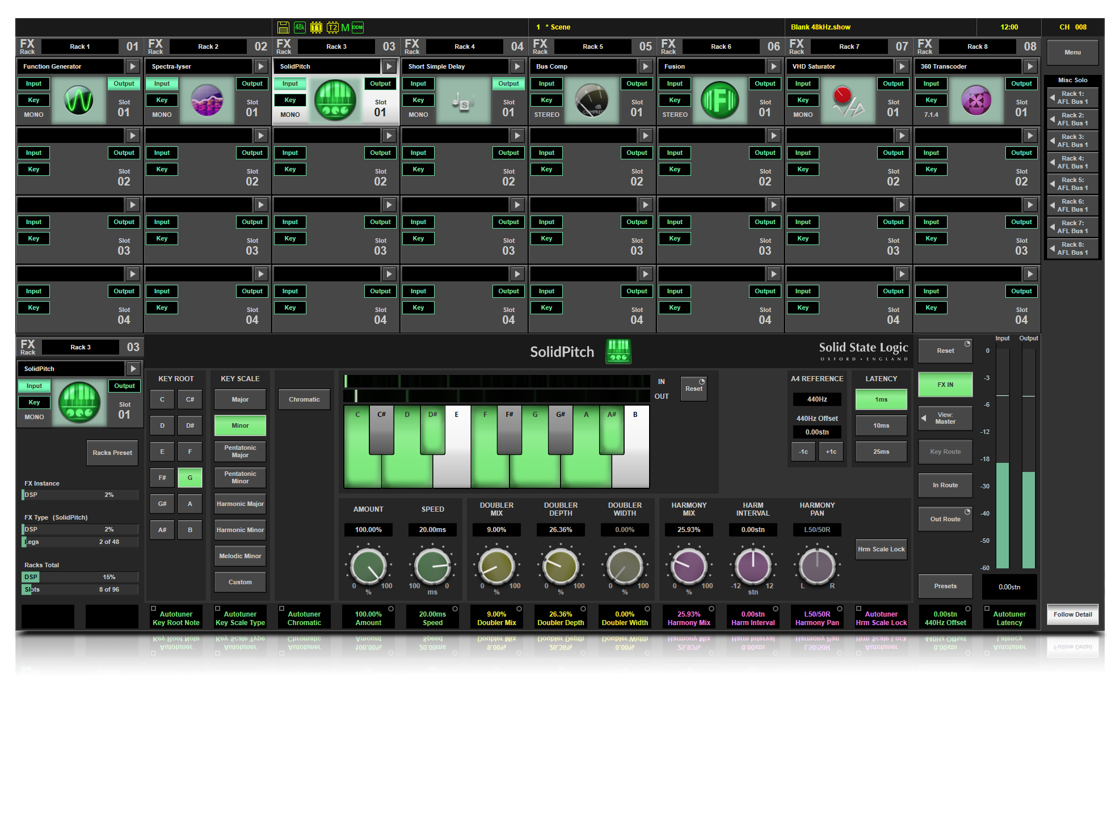Select the Minor key scale
1120x814 pixels.
[240, 426]
